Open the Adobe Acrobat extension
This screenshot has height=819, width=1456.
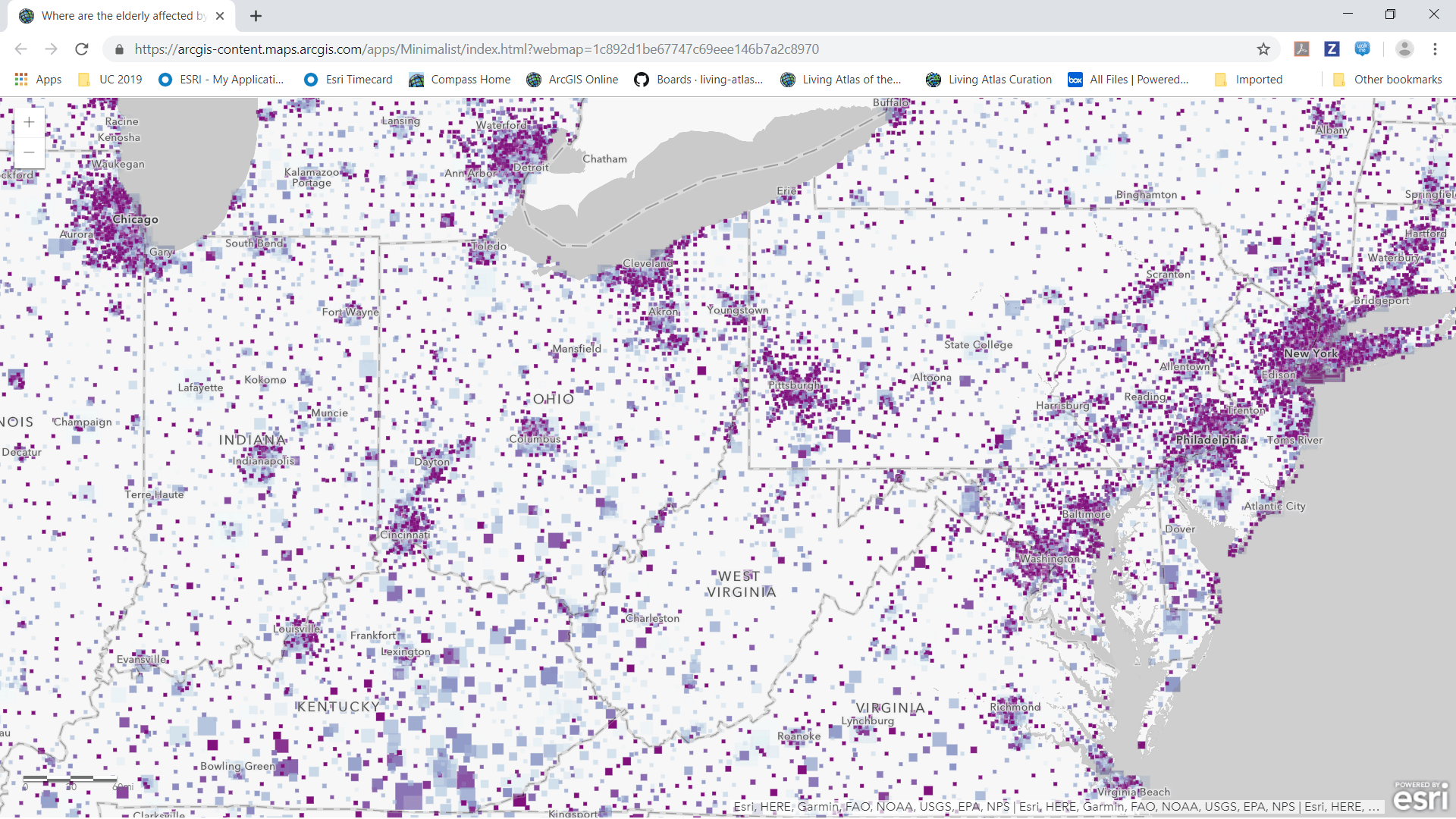[x=1301, y=49]
